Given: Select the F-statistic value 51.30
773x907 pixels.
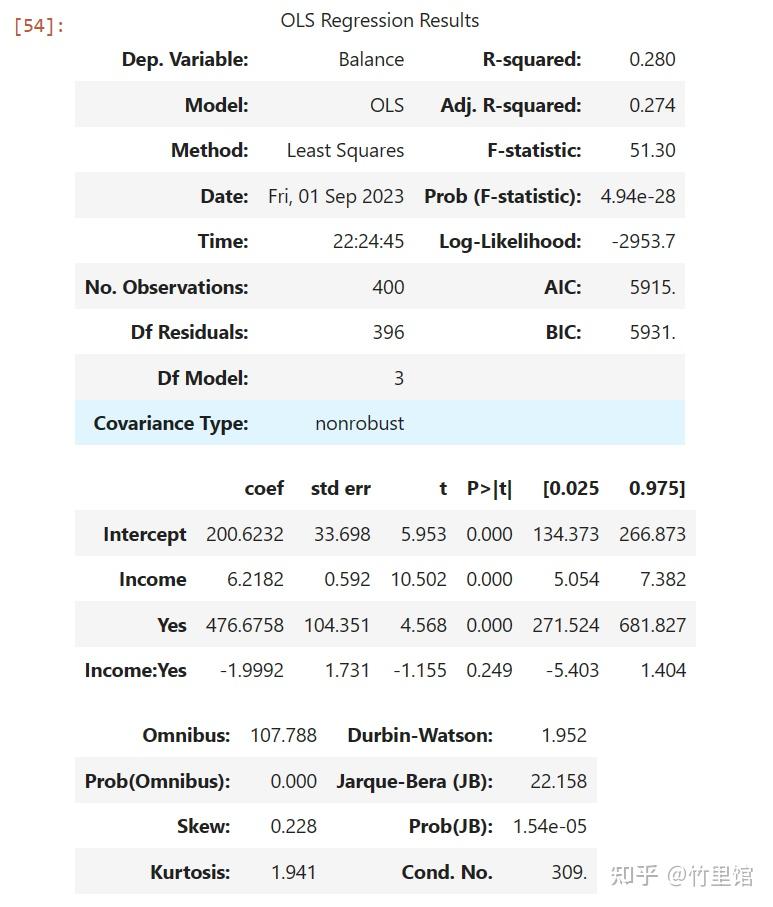Looking at the screenshot, I should pos(652,150).
